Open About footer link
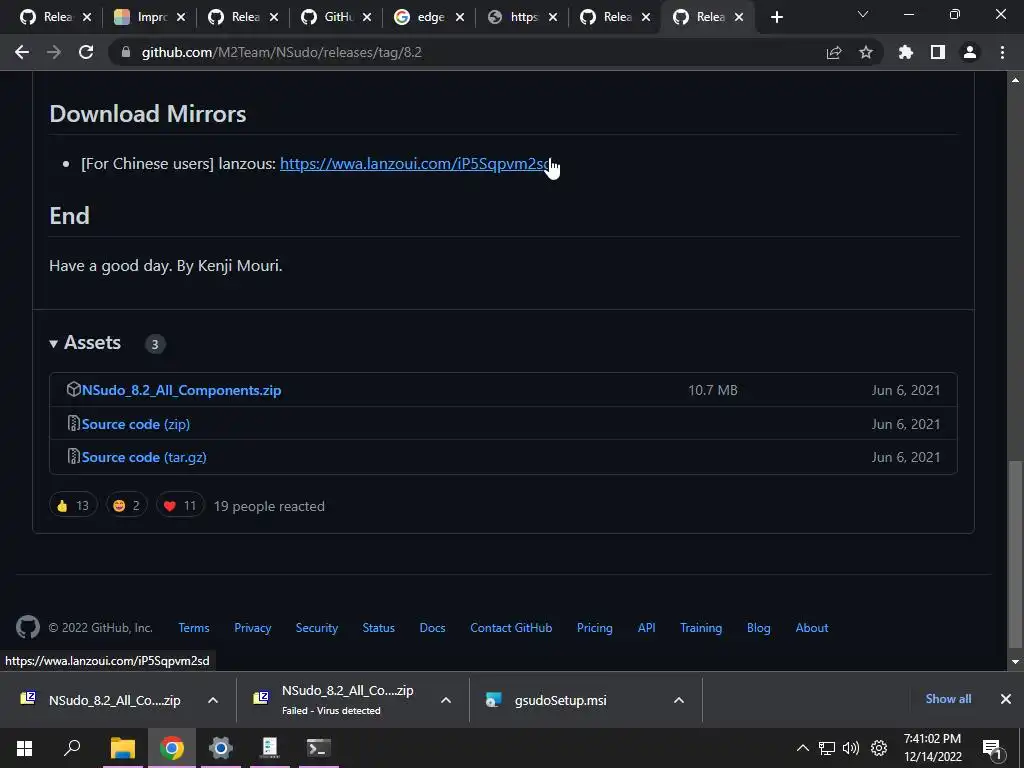1024x768 pixels. tap(812, 628)
